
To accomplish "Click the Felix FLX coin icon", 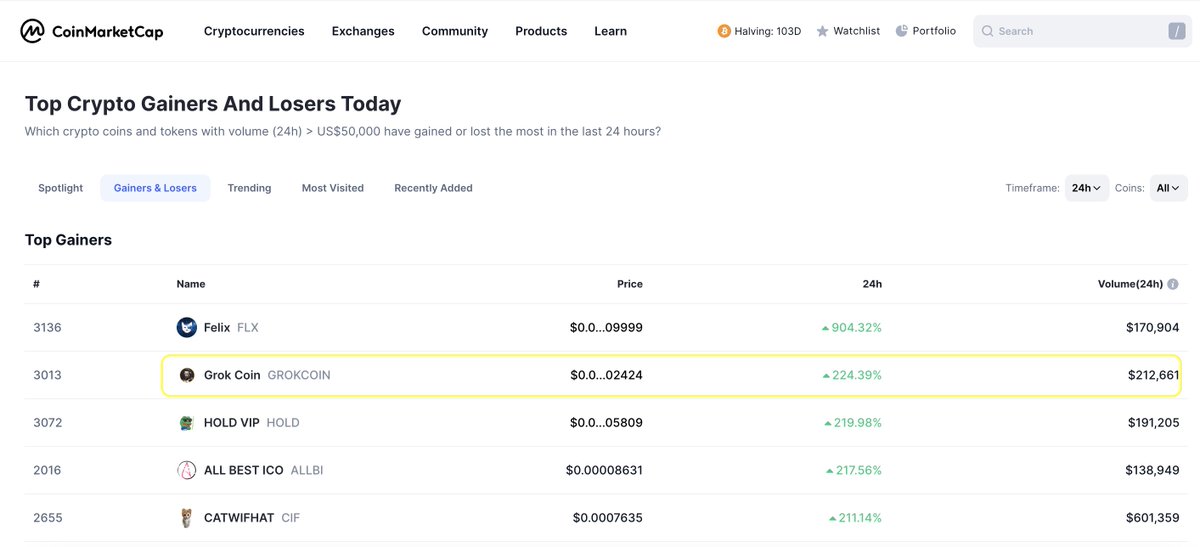I will (x=187, y=327).
